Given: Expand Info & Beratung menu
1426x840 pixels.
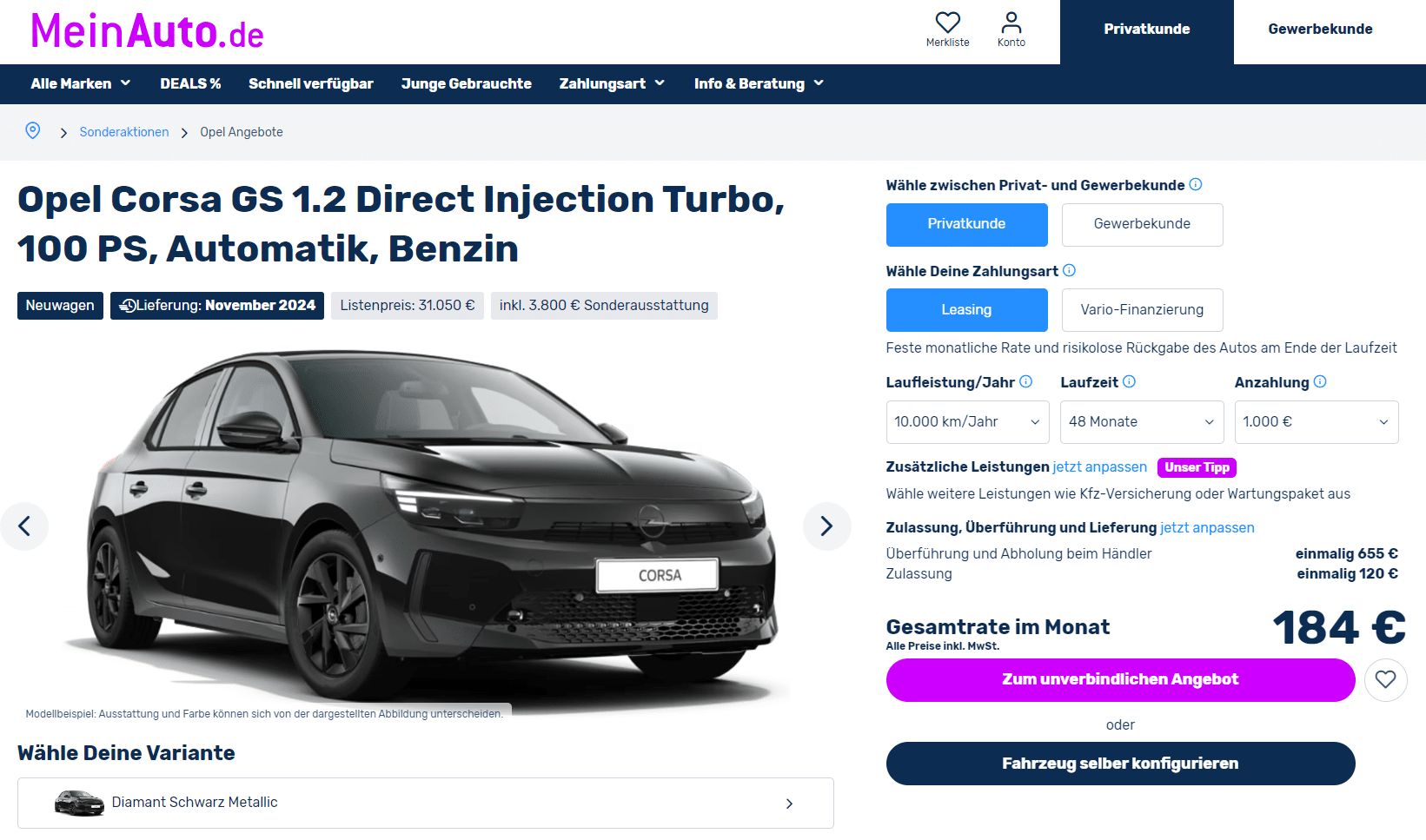Looking at the screenshot, I should 759,83.
